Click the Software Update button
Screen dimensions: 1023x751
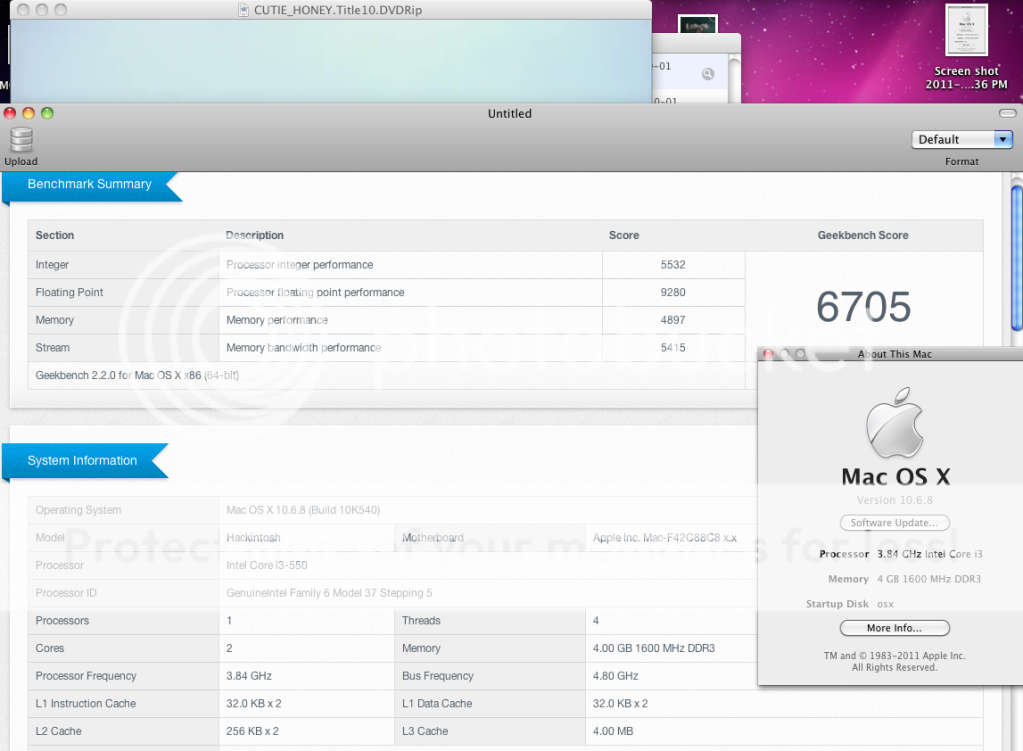(x=894, y=523)
